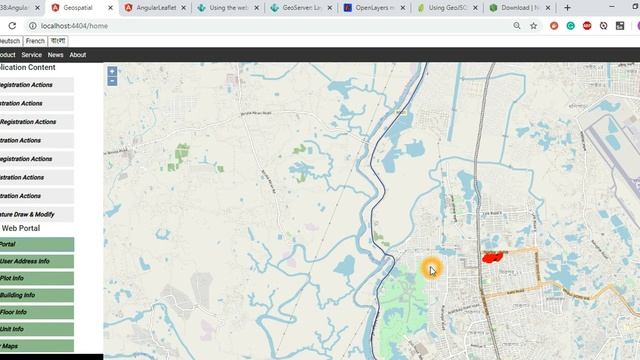The width and height of the screenshot is (640, 360).
Task: Close the AngularLeaflet tab
Action: [183, 8]
